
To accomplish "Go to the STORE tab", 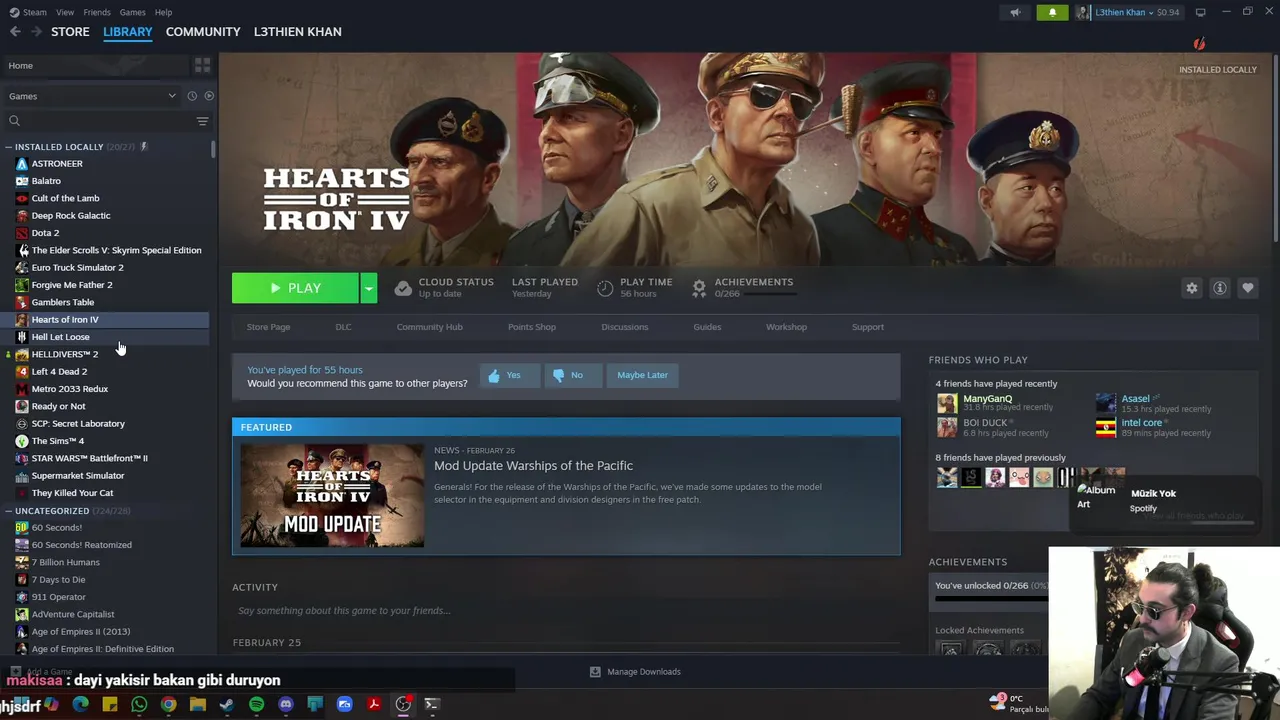I will tap(70, 32).
